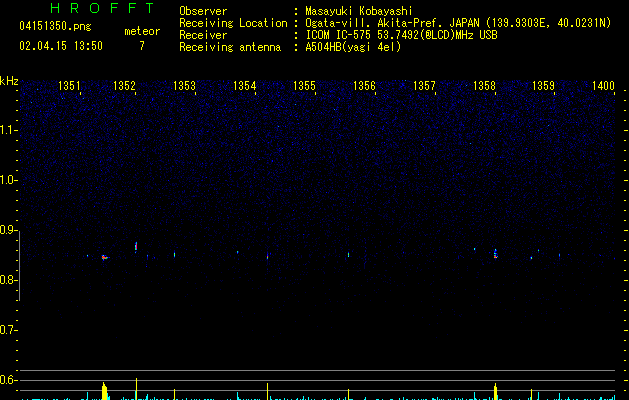The width and height of the screenshot is (629, 400).
Task: Click the Receiving Location label
Action: (x=233, y=23)
